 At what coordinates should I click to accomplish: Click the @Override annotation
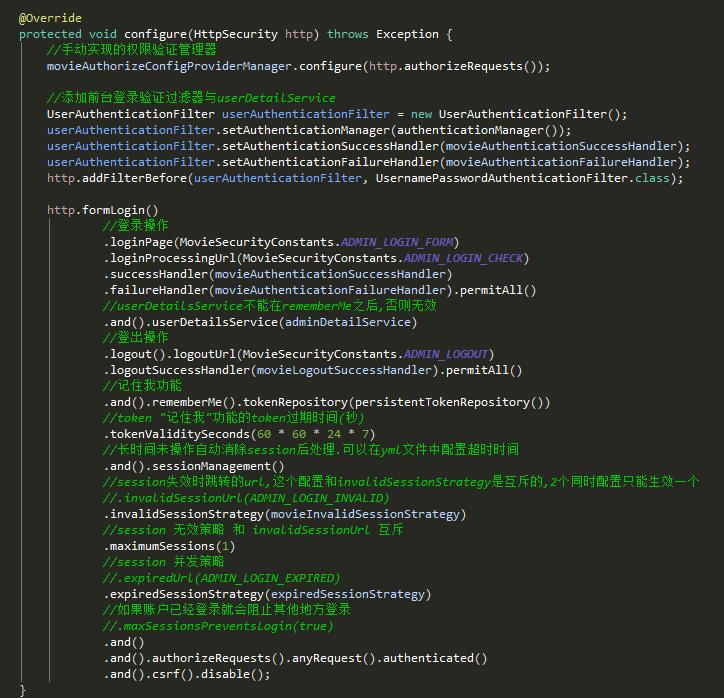pyautogui.click(x=50, y=18)
